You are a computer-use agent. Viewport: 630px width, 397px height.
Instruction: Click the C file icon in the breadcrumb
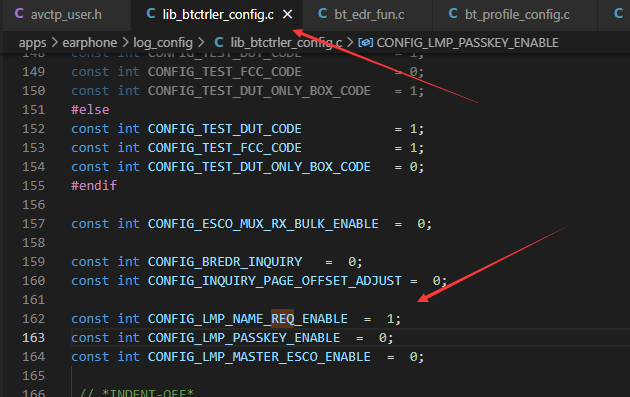219,42
